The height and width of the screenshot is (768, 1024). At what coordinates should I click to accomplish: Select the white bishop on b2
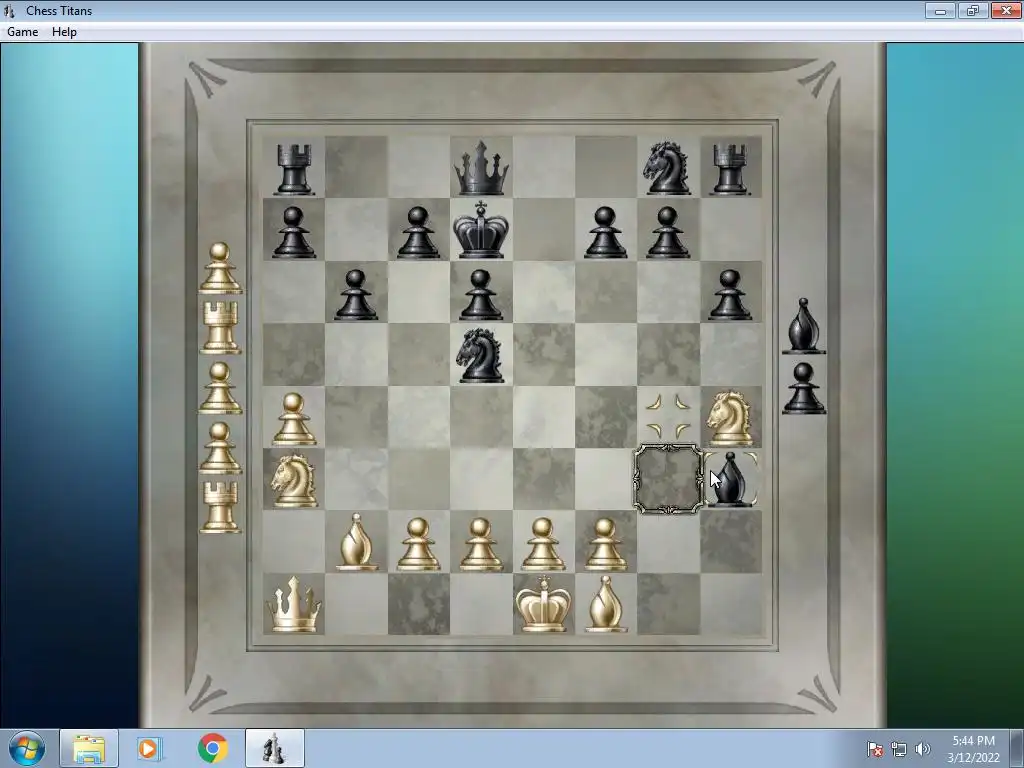(356, 542)
